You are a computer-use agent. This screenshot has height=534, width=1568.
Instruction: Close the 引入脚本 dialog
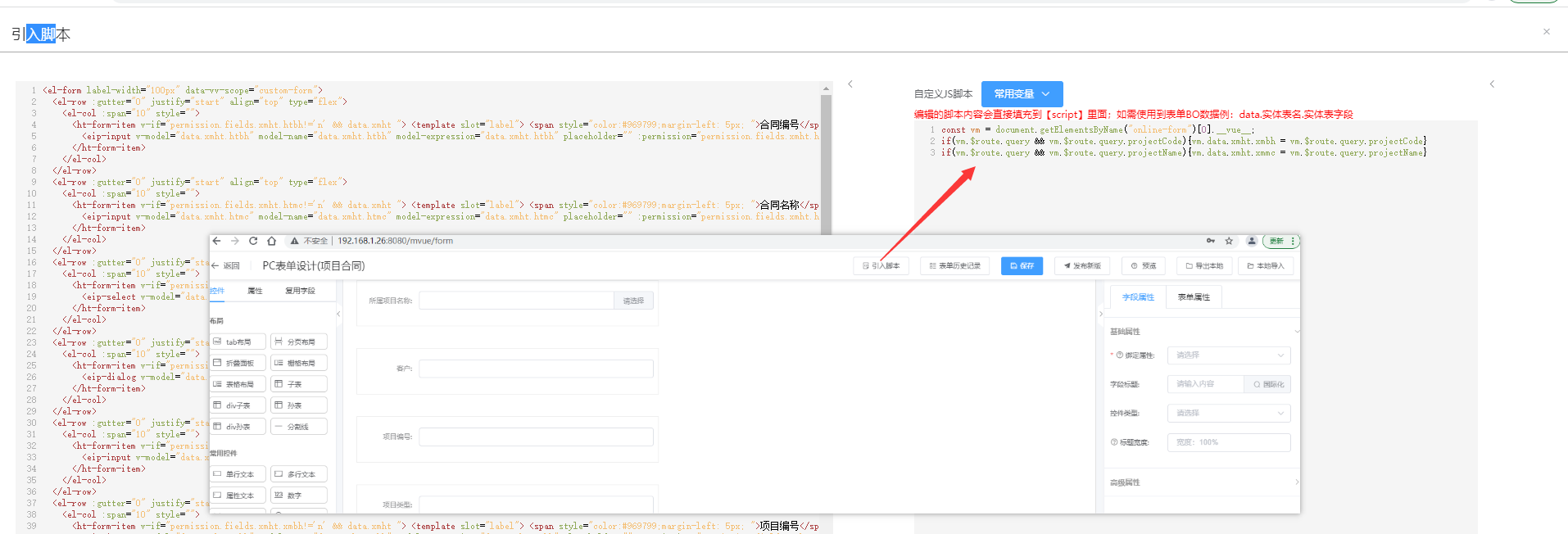(x=1546, y=32)
